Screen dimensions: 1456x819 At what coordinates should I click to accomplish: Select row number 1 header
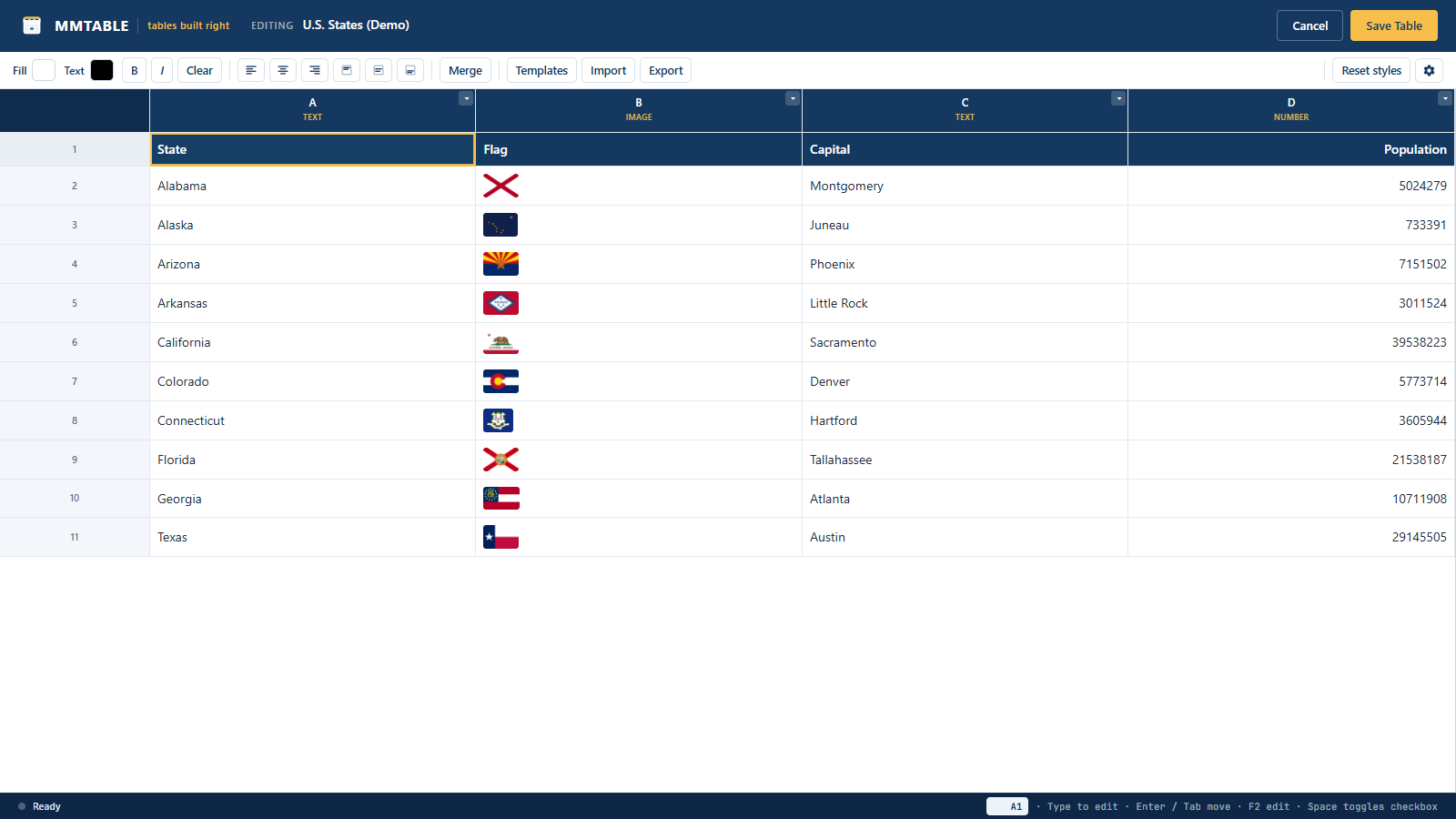click(x=75, y=149)
